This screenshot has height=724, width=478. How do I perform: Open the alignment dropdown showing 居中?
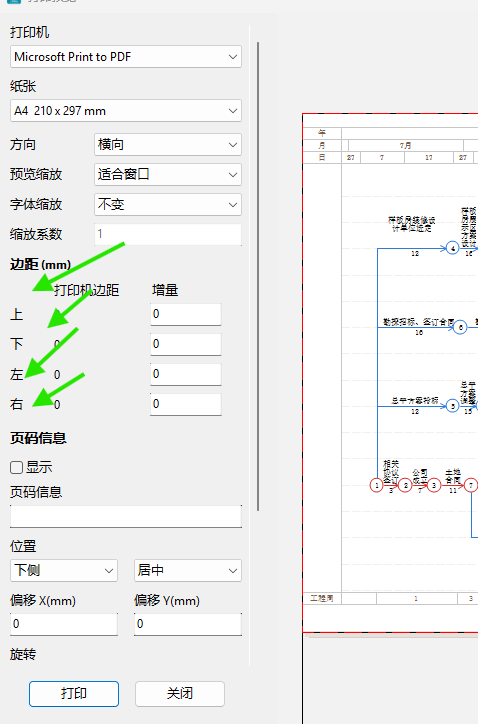(x=188, y=571)
